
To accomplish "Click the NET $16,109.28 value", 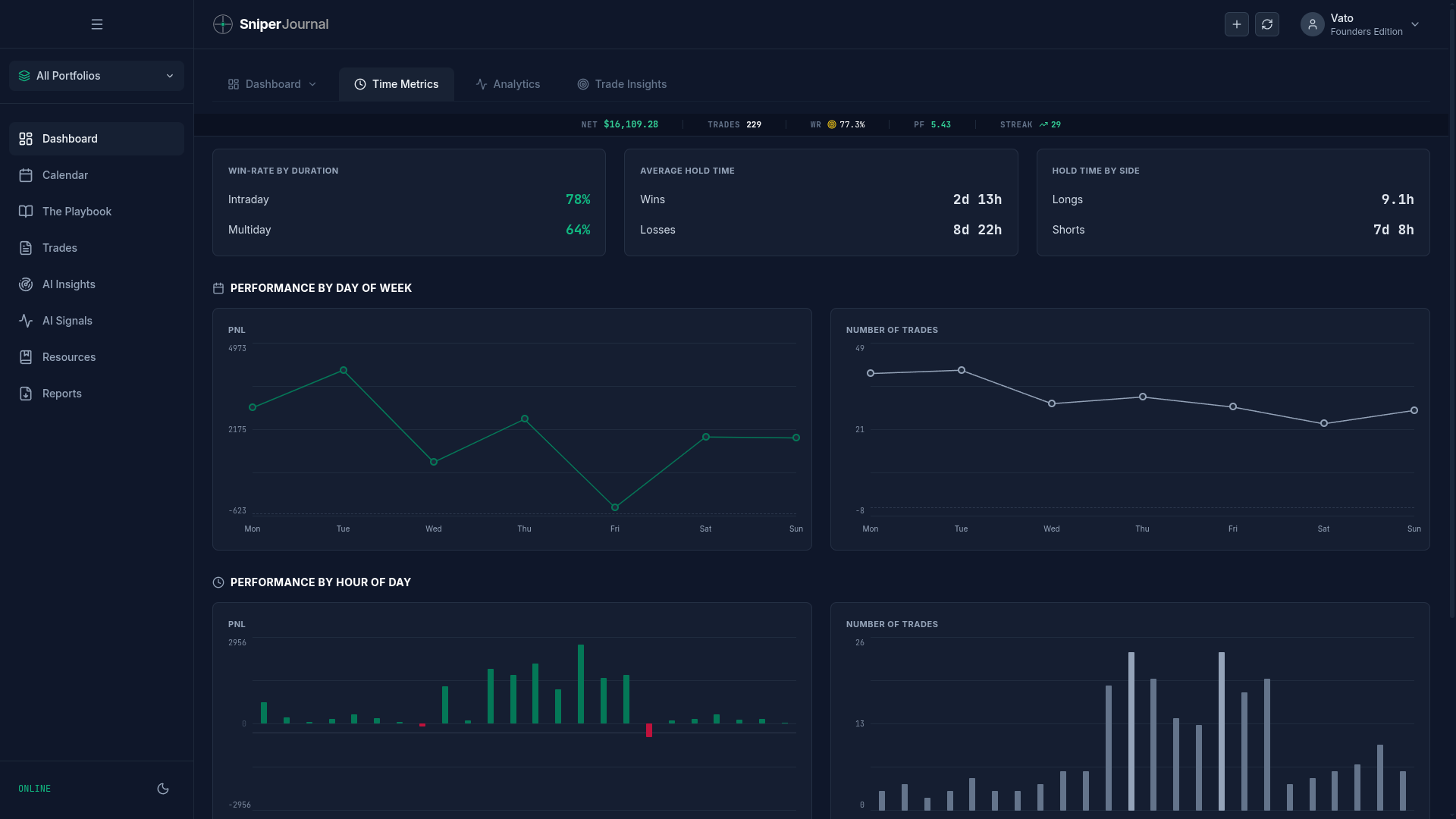I will 631,124.
